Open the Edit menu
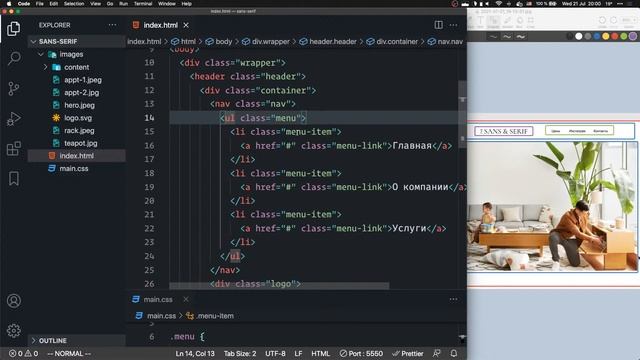 [x=53, y=4]
